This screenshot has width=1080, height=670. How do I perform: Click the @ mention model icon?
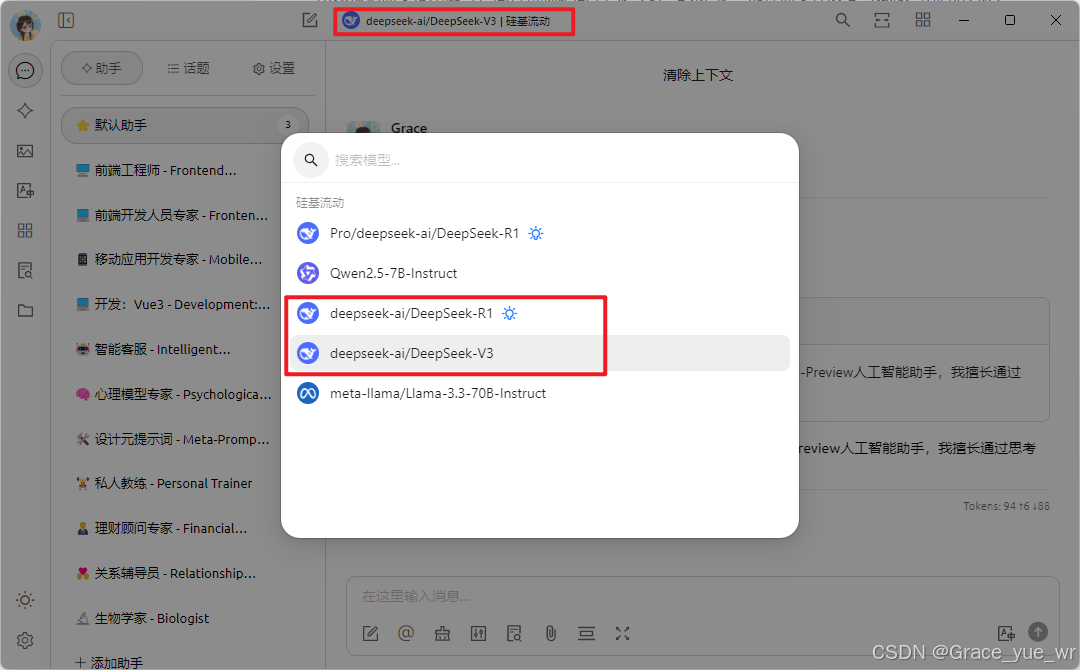(406, 634)
